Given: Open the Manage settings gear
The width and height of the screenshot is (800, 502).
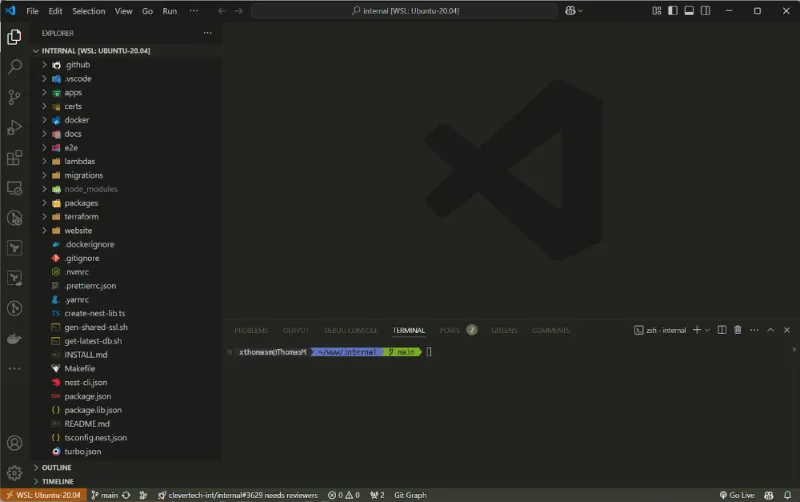Looking at the screenshot, I should point(14,473).
